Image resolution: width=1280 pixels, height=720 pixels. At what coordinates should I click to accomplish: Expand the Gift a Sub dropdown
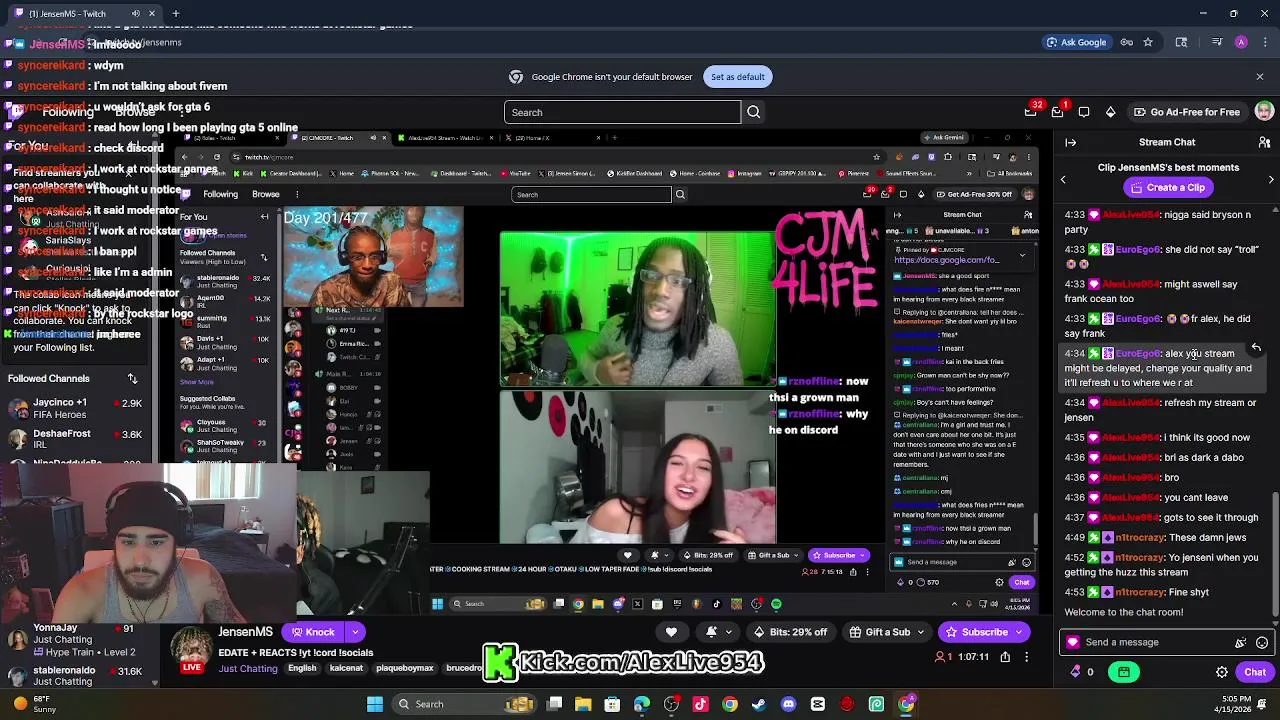point(920,632)
